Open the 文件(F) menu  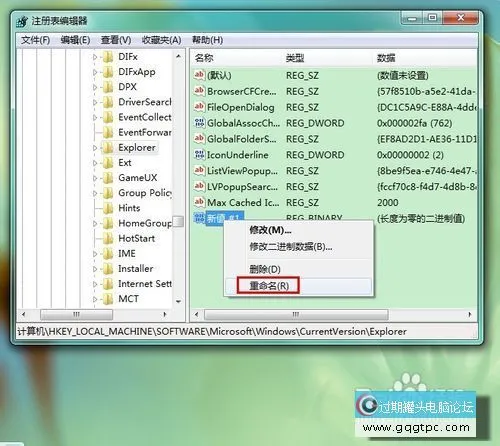[x=36, y=40]
